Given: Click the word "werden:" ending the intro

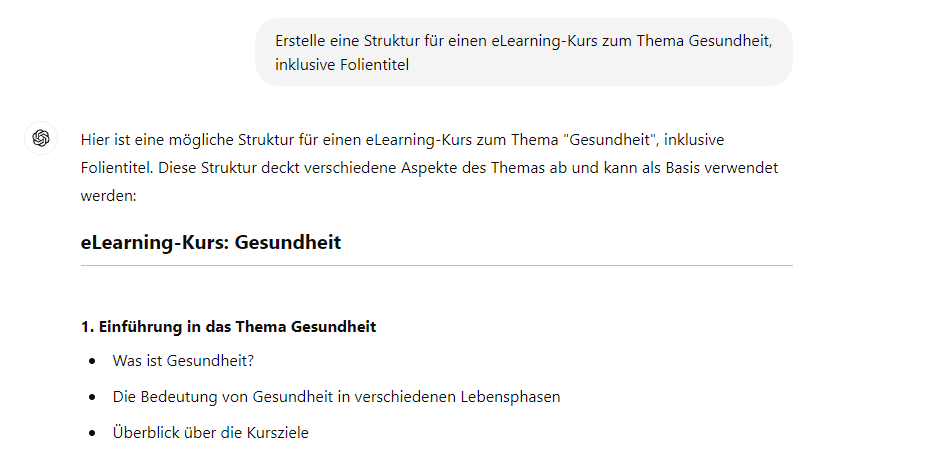Looking at the screenshot, I should (108, 196).
